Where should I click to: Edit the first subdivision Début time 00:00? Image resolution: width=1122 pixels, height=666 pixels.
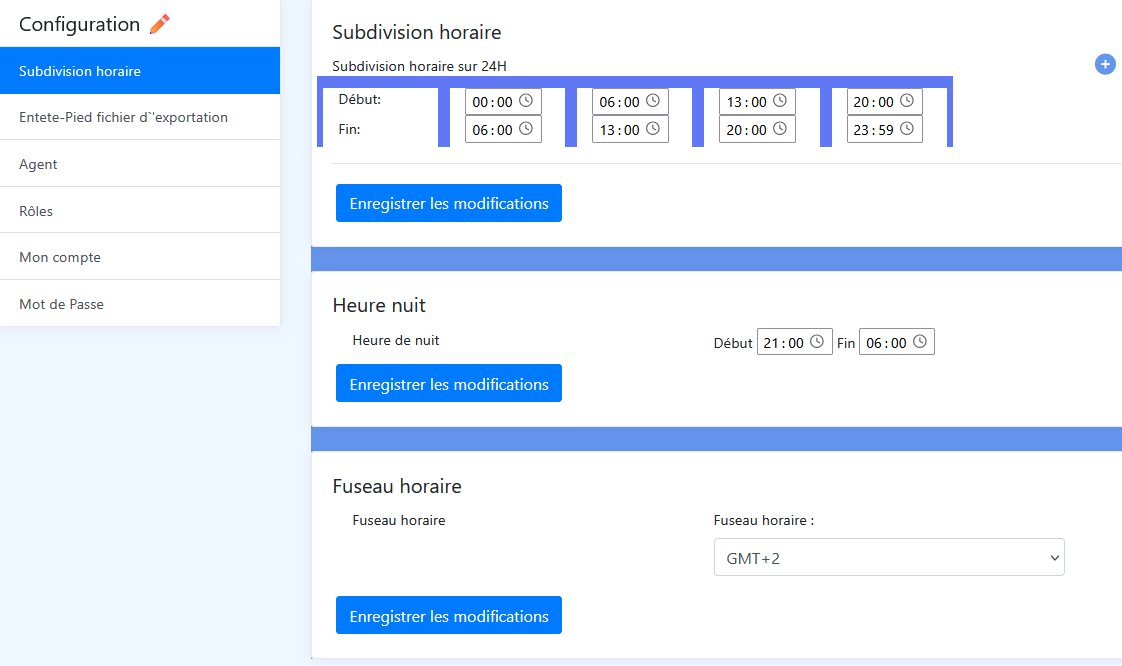pos(503,102)
